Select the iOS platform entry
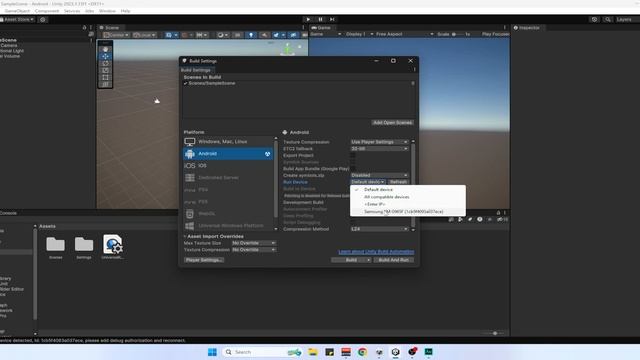This screenshot has height=360, width=640. pos(228,166)
